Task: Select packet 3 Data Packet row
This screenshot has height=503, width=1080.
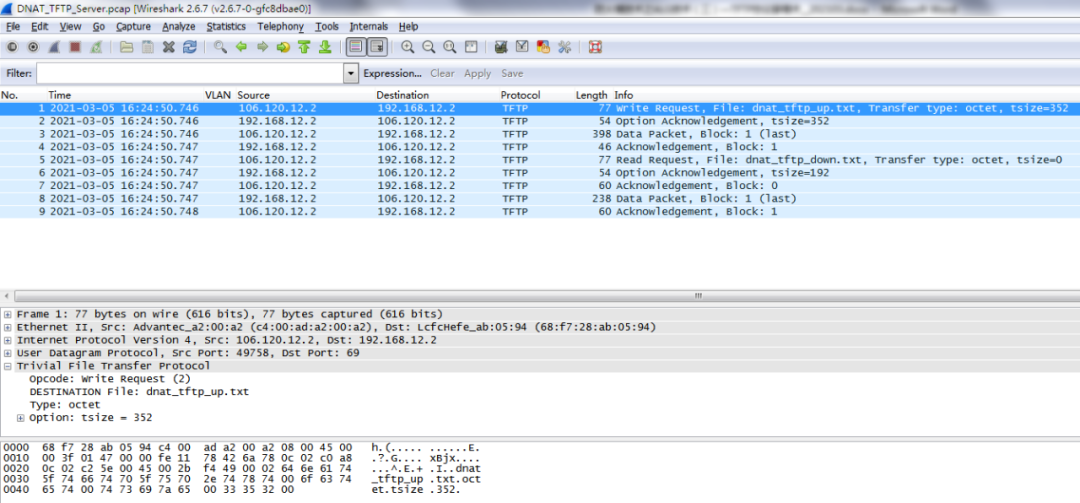Action: point(540,134)
